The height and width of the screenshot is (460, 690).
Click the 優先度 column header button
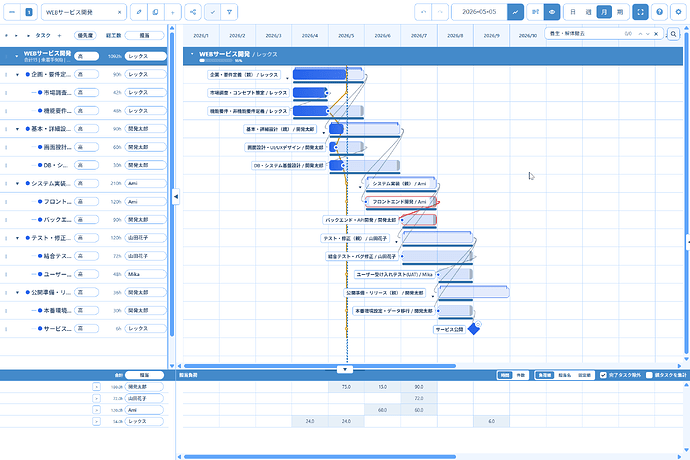coord(79,35)
